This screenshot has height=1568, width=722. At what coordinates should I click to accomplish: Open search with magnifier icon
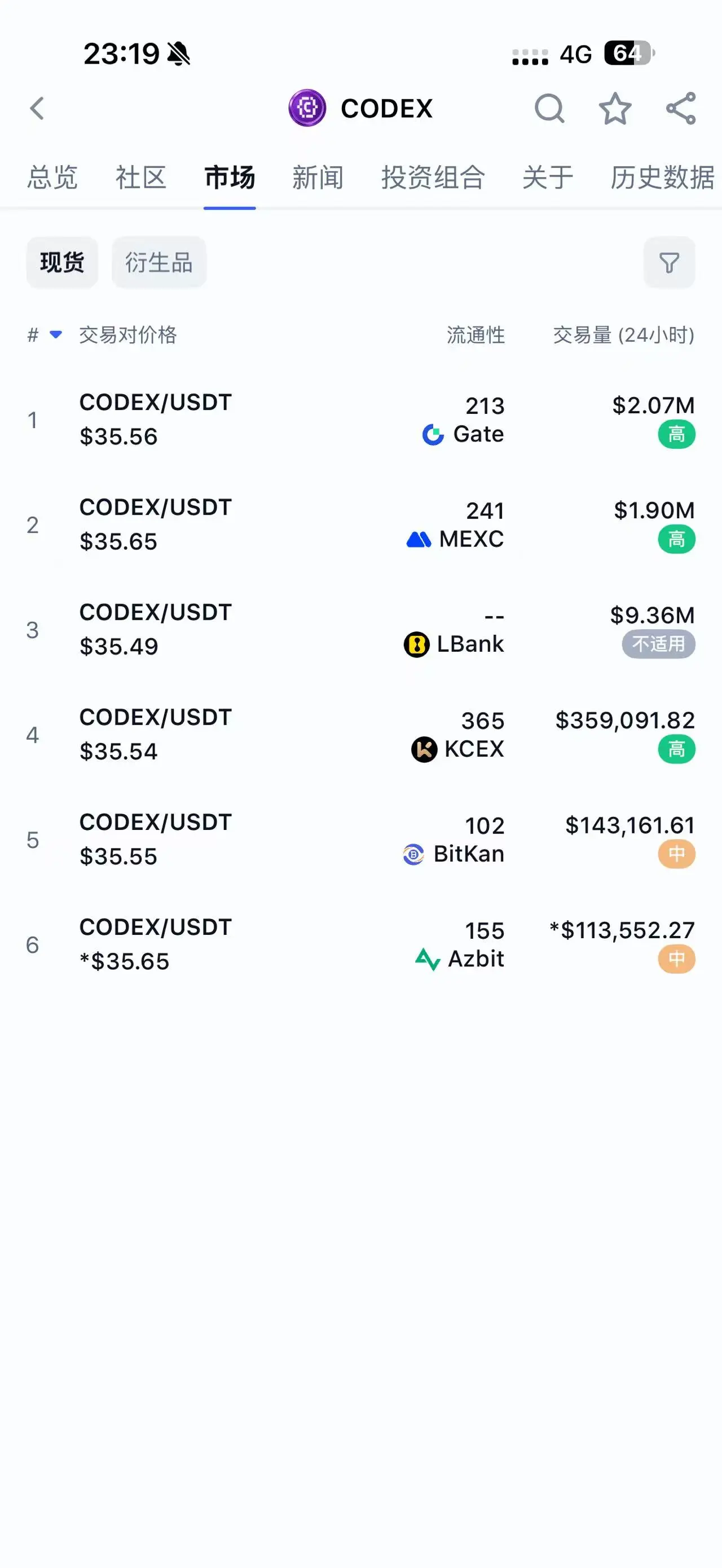point(549,109)
